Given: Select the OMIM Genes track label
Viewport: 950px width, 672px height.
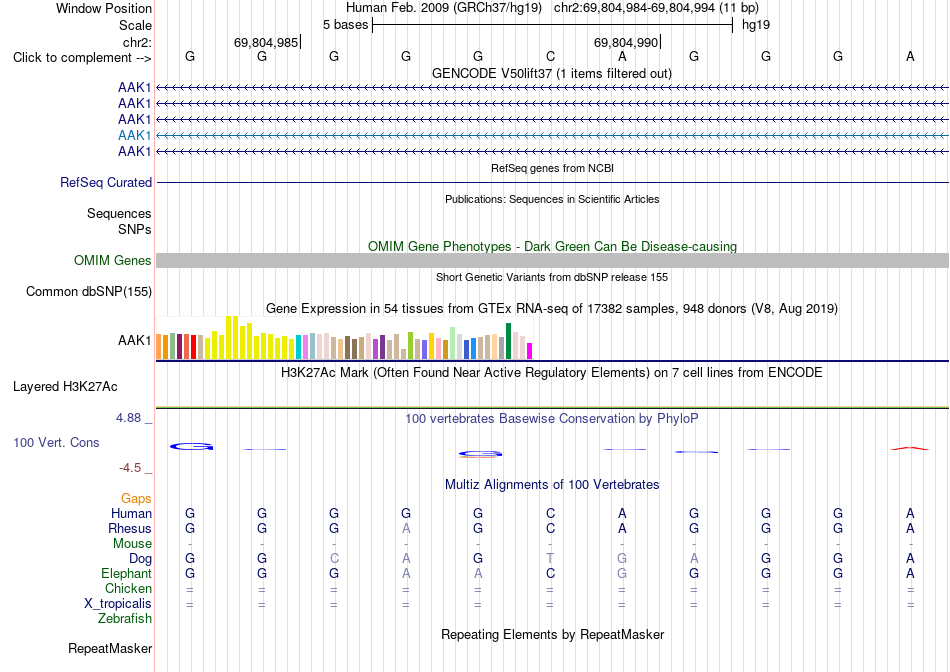Looking at the screenshot, I should tap(113, 261).
